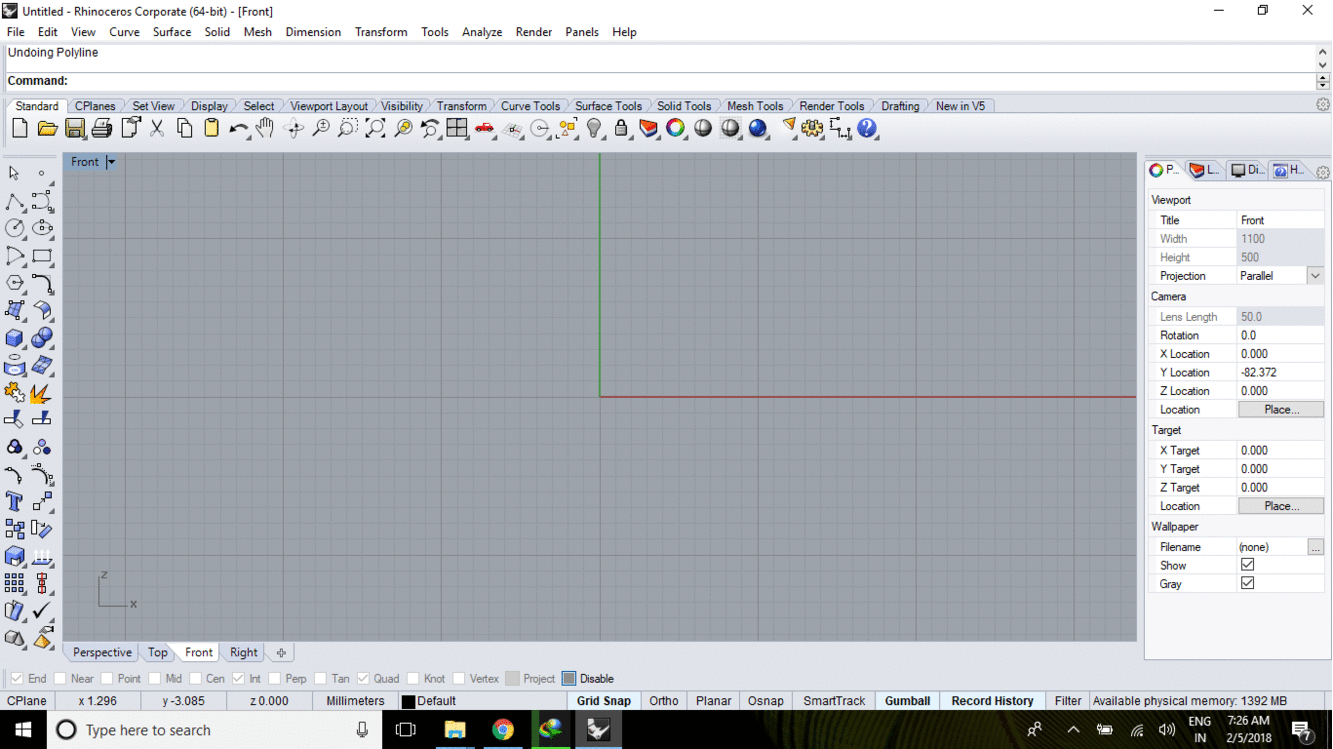Click the taskbar search box
1333x749 pixels.
coord(214,730)
